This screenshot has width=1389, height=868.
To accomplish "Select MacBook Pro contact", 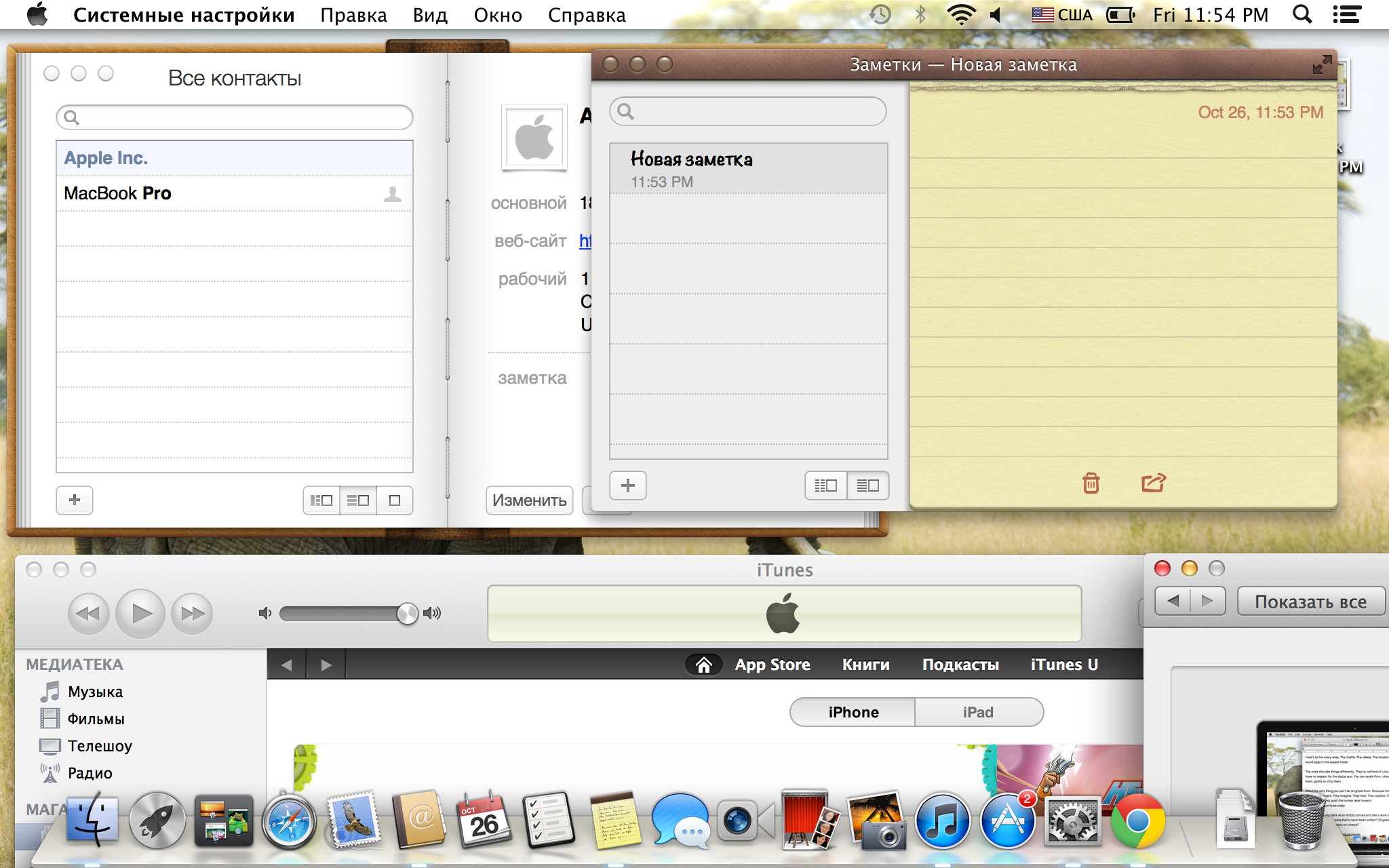I will (235, 193).
